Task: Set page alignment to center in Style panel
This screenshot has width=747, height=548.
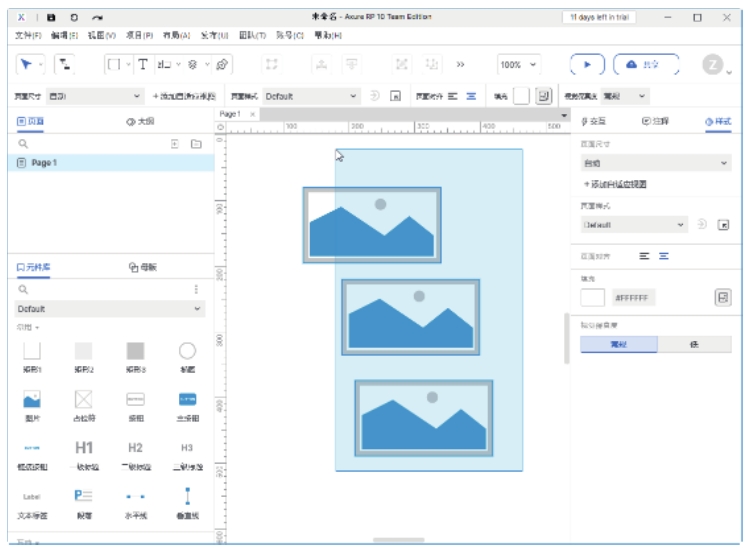Action: (663, 256)
